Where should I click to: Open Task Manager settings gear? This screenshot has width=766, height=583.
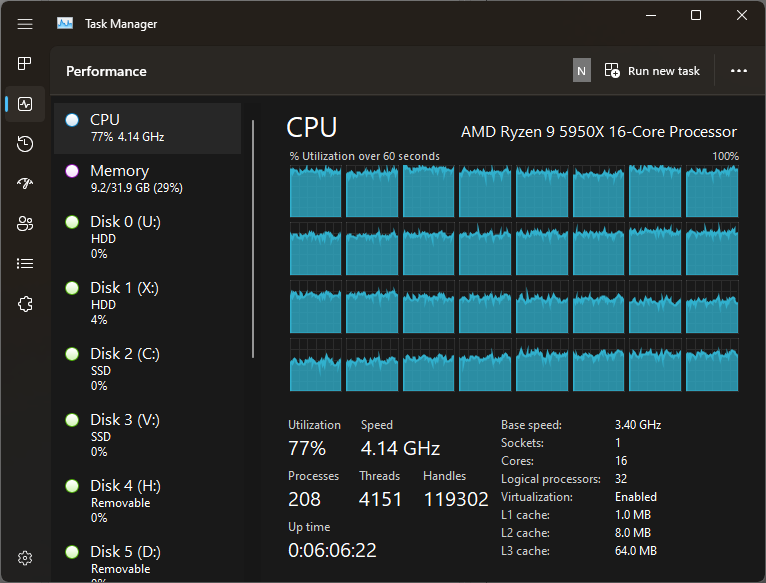pos(25,557)
